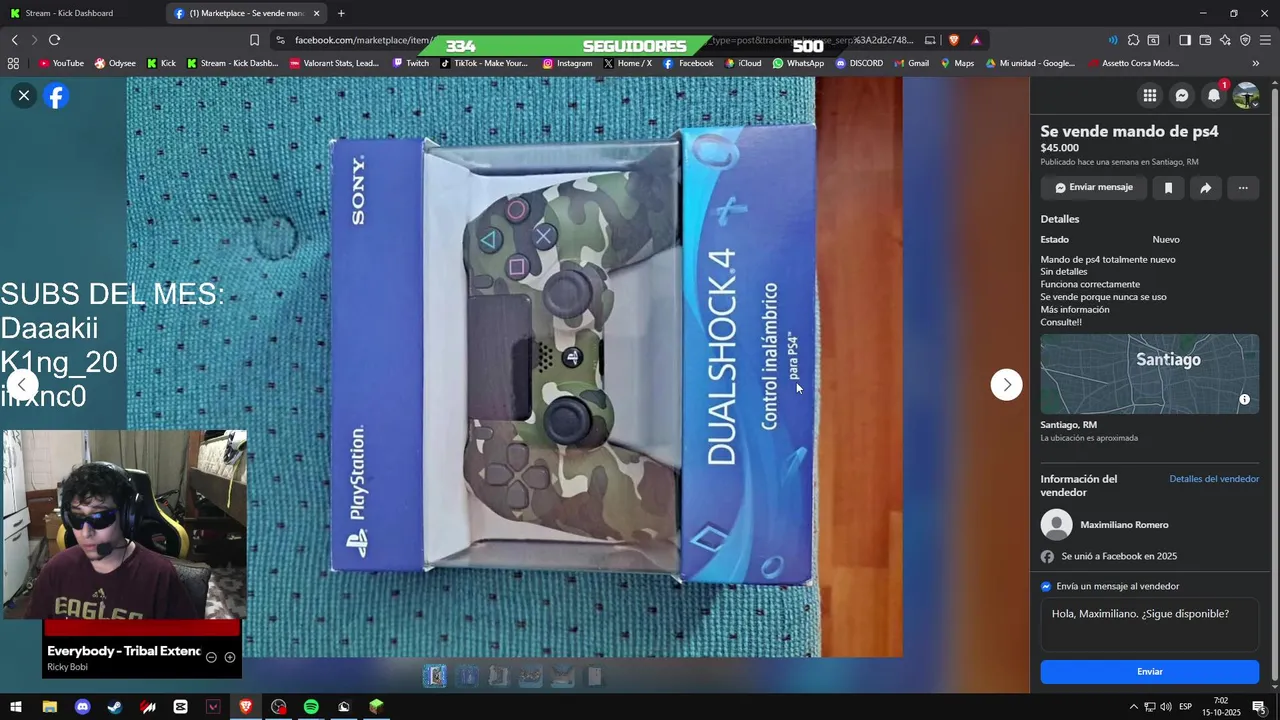Viewport: 1280px width, 720px height.
Task: Open the Windows notification center
Action: [1259, 707]
